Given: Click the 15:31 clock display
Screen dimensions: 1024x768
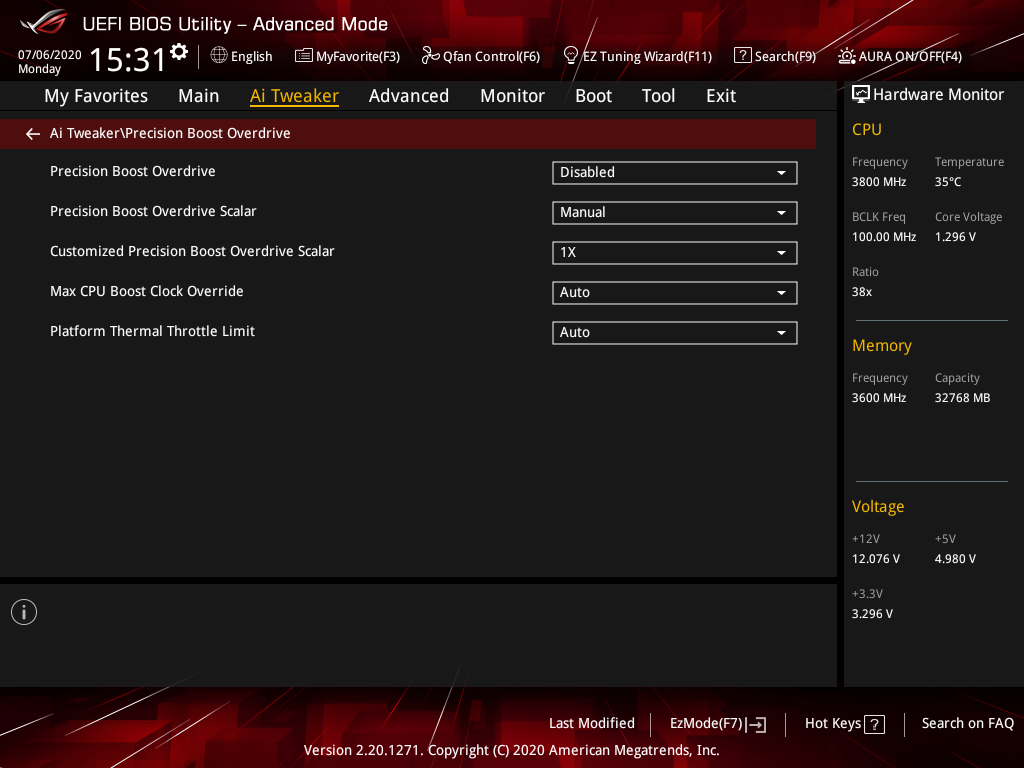Looking at the screenshot, I should click(x=127, y=59).
